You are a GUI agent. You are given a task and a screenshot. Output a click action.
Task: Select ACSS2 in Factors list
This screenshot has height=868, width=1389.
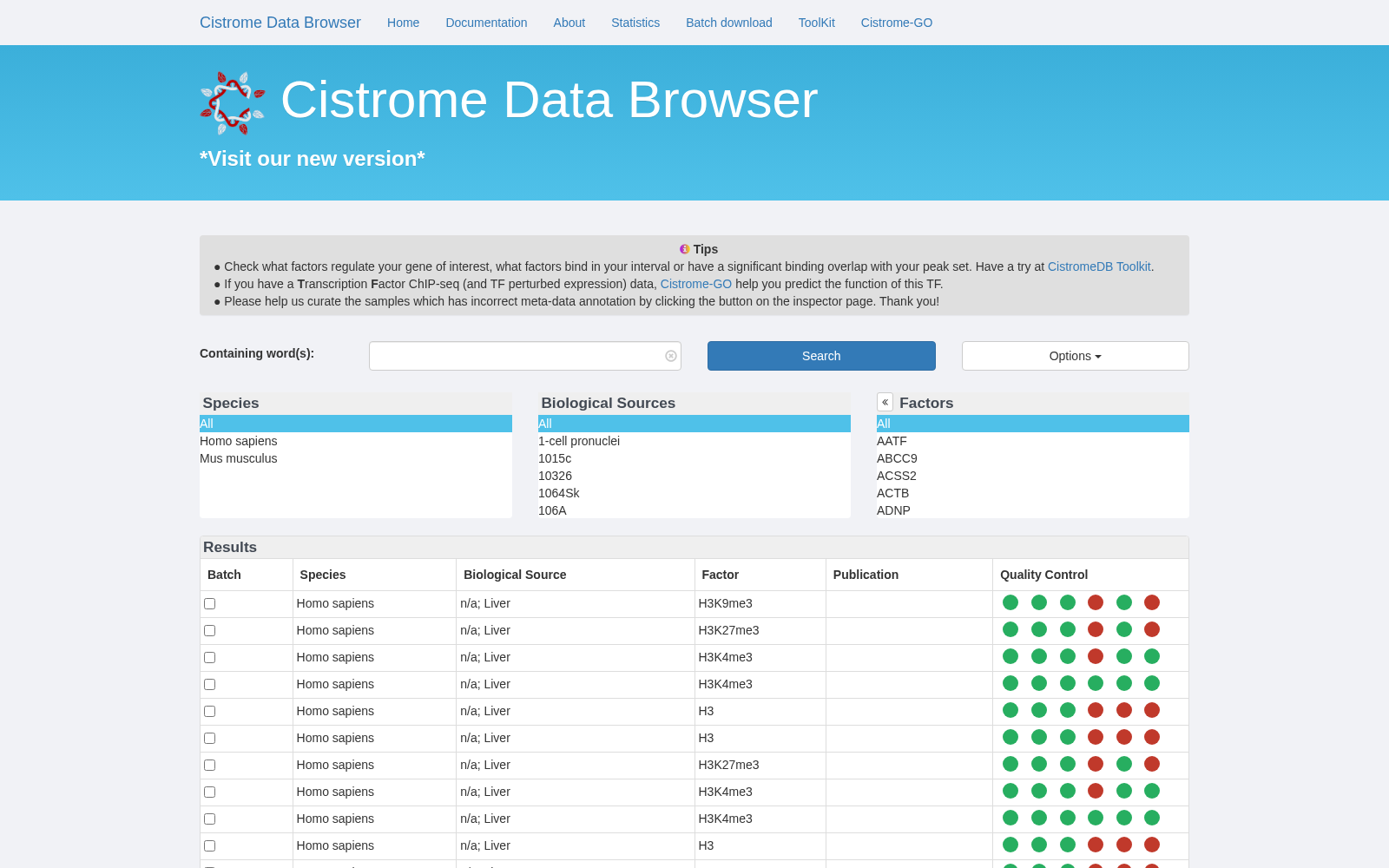click(1033, 476)
